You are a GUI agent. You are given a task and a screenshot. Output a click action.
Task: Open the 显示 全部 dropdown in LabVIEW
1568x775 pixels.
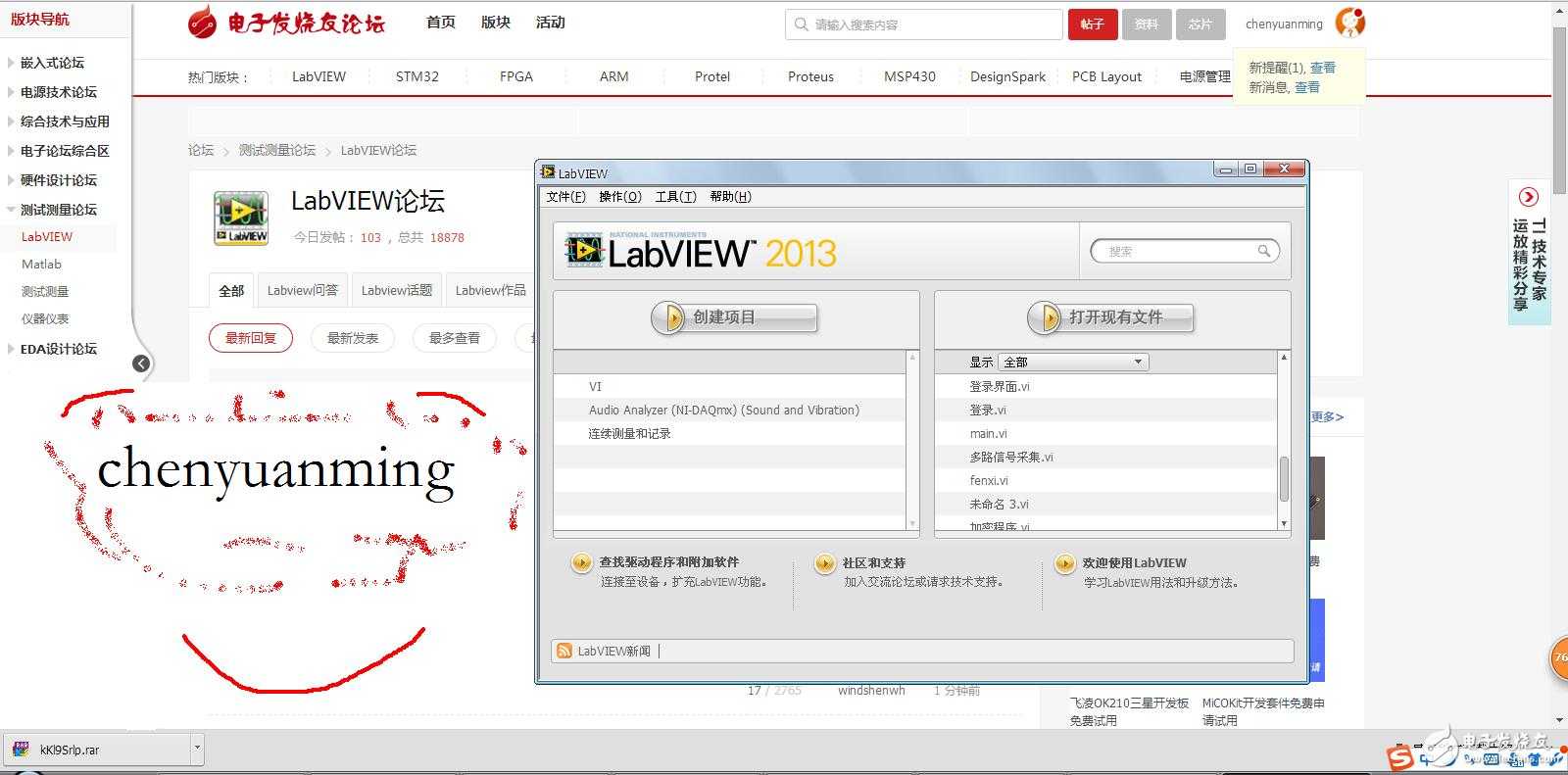pyautogui.click(x=1073, y=362)
